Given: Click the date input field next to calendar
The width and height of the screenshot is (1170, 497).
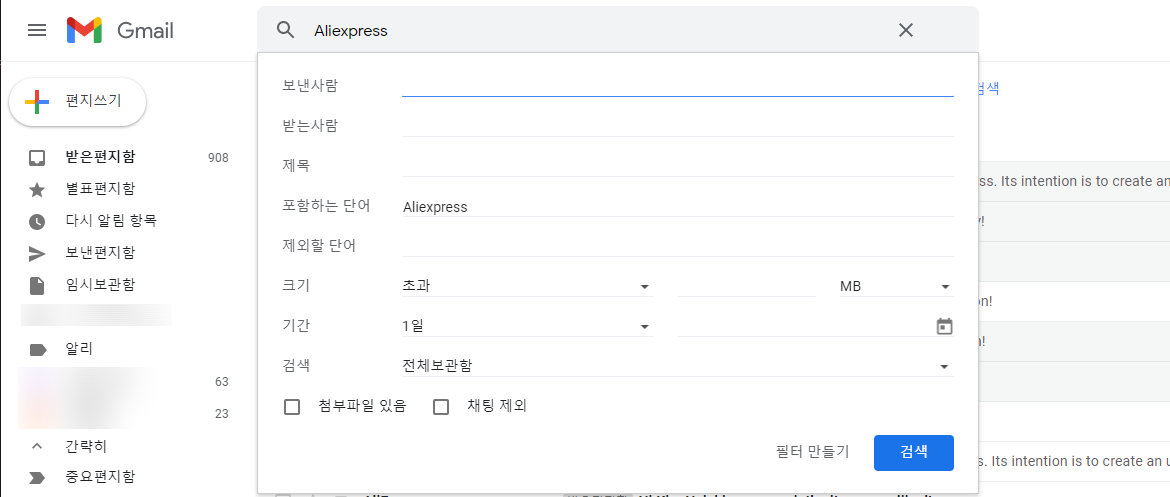Looking at the screenshot, I should tap(804, 326).
